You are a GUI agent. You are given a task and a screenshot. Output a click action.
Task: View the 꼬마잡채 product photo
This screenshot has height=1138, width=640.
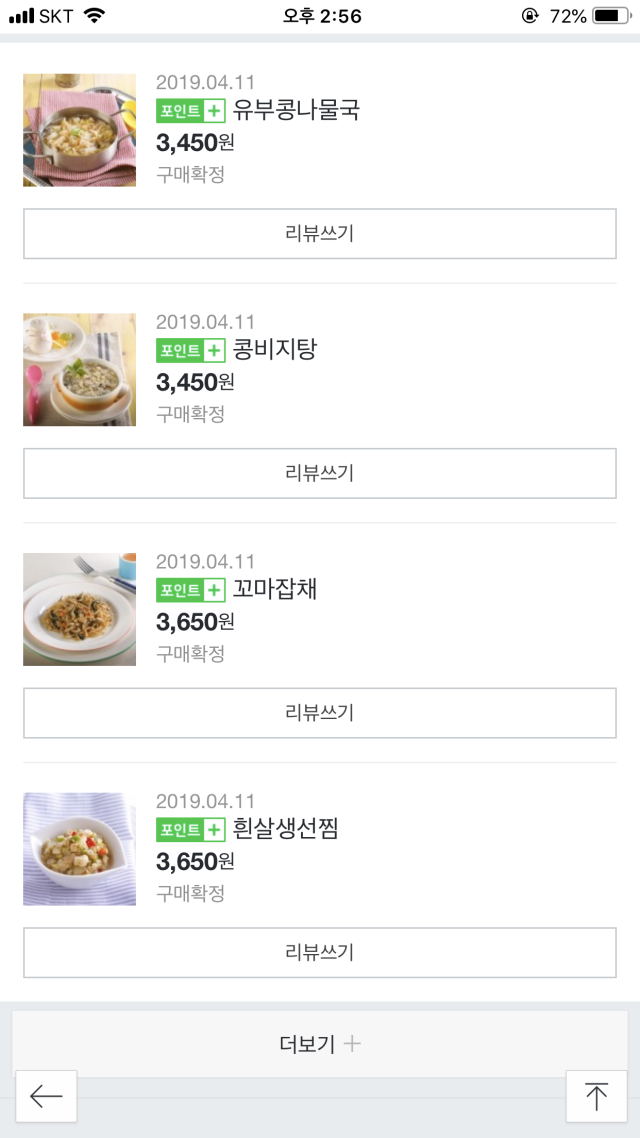80,610
